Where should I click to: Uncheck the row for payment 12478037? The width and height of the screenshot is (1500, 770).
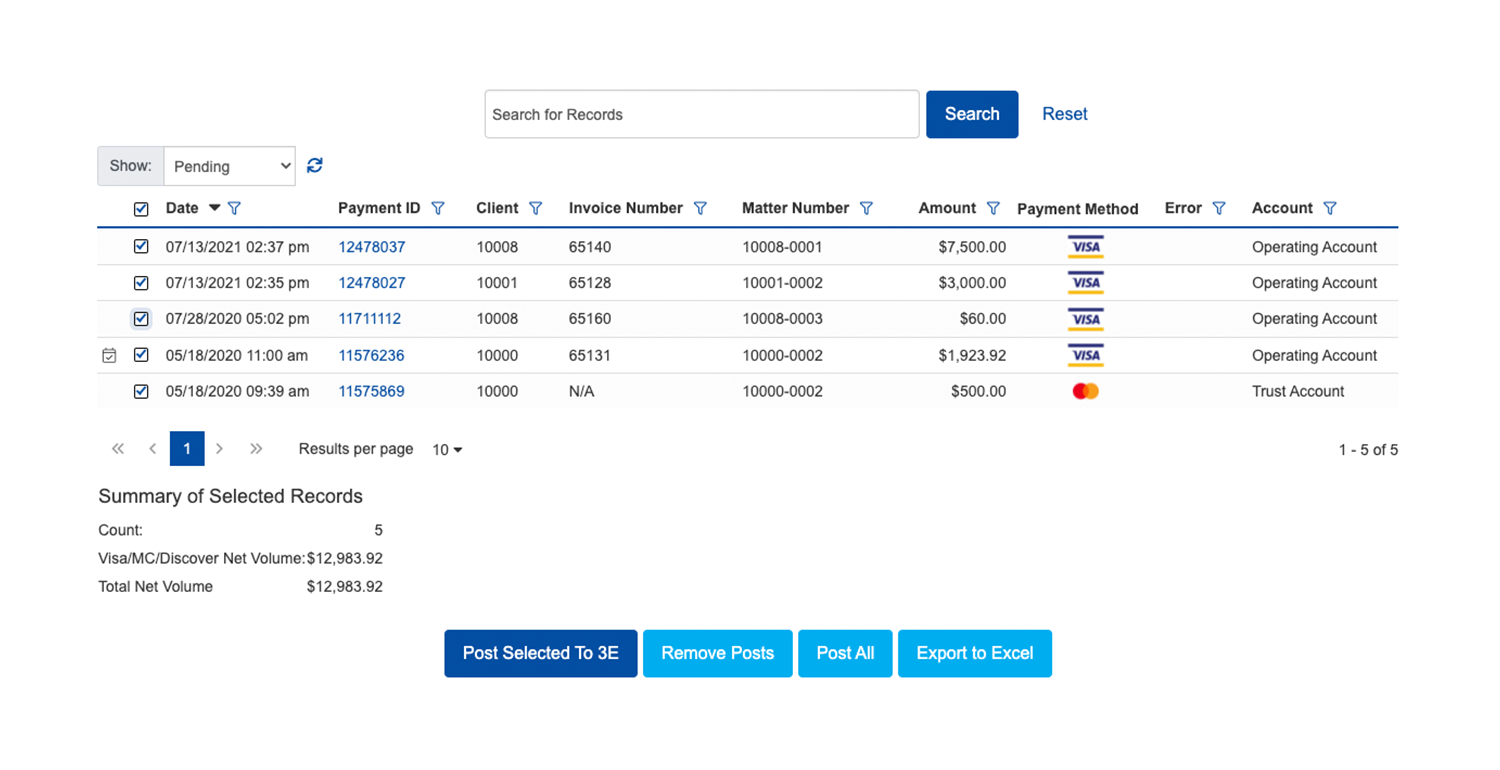141,246
